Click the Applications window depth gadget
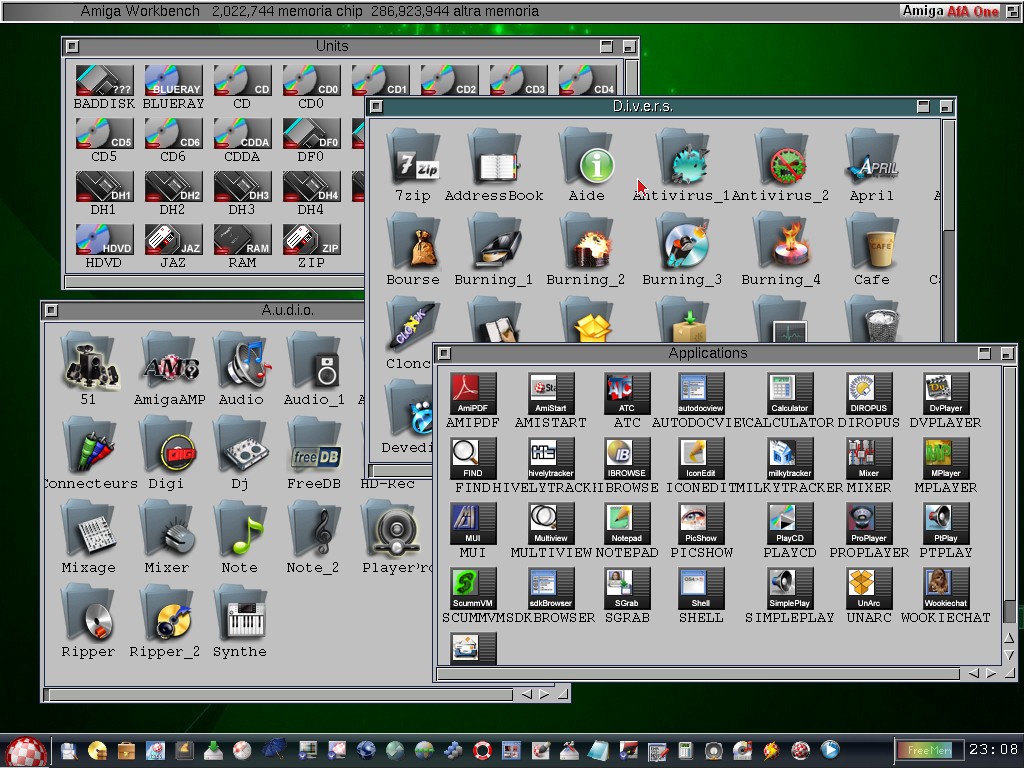1024x768 pixels. pos(1005,353)
